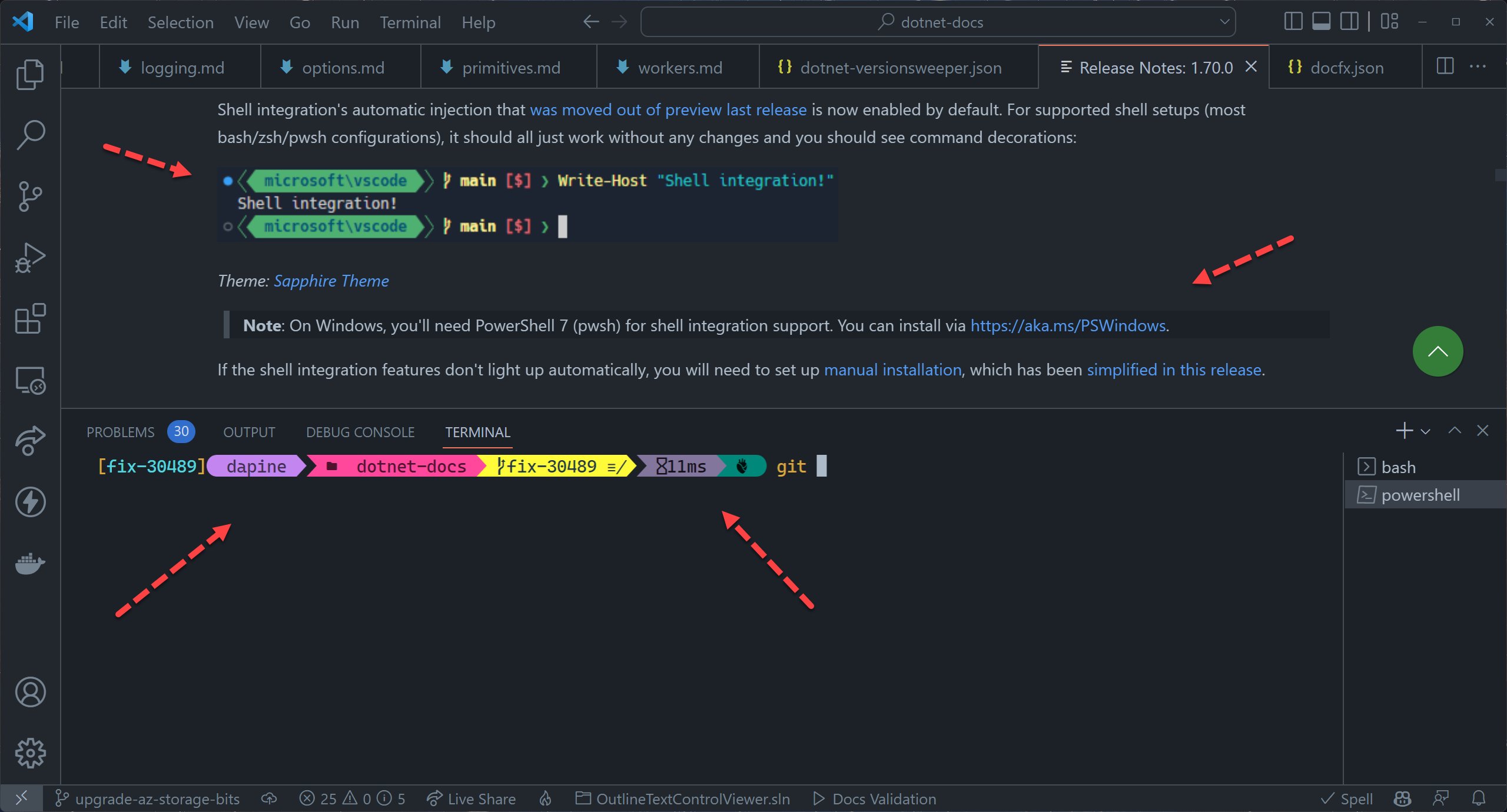1507x812 pixels.
Task: Toggle the bottom panel layout button
Action: tap(1321, 22)
